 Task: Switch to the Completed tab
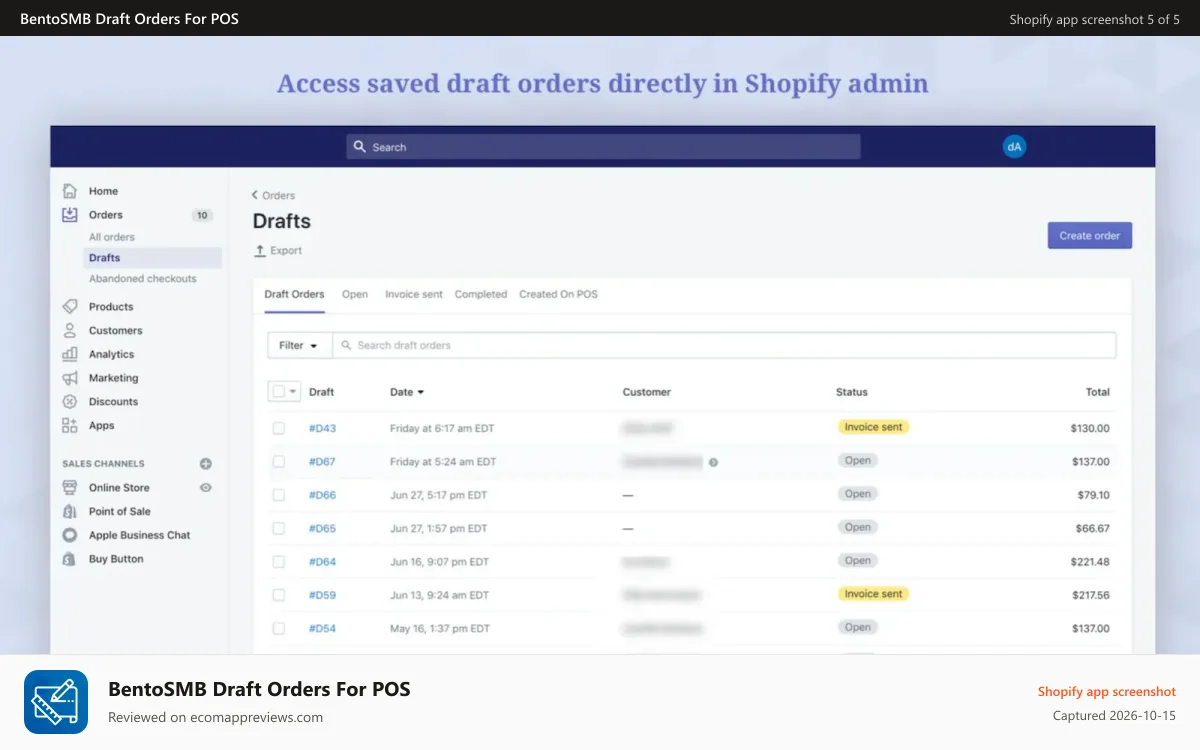481,294
